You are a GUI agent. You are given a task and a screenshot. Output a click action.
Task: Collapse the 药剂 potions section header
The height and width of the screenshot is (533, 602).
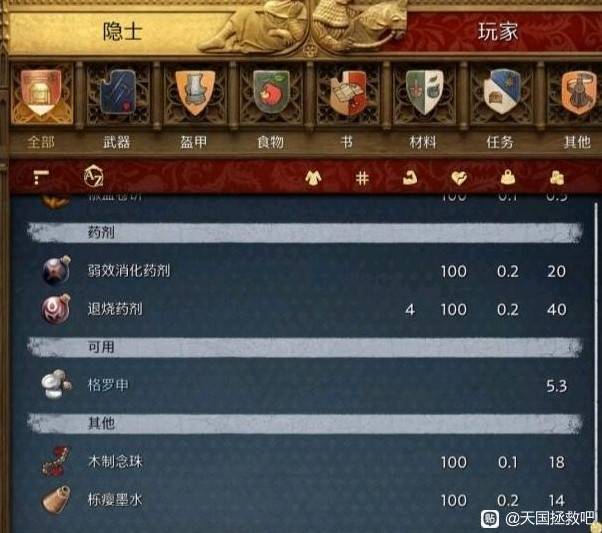(305, 232)
